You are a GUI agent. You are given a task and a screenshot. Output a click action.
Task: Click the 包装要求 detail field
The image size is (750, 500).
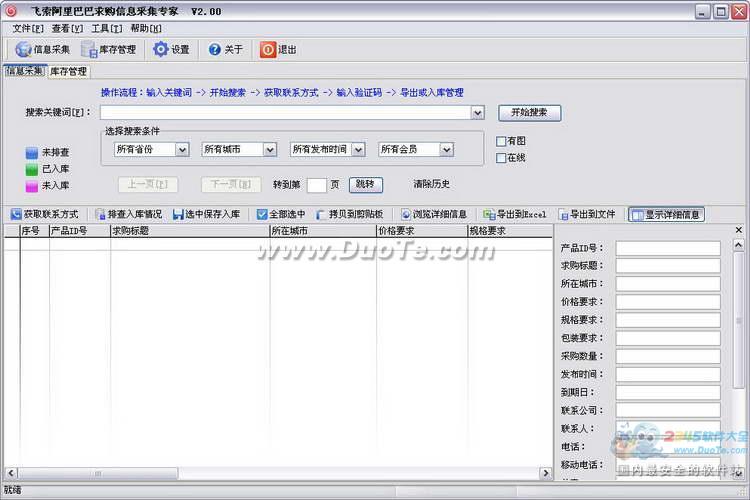point(668,338)
